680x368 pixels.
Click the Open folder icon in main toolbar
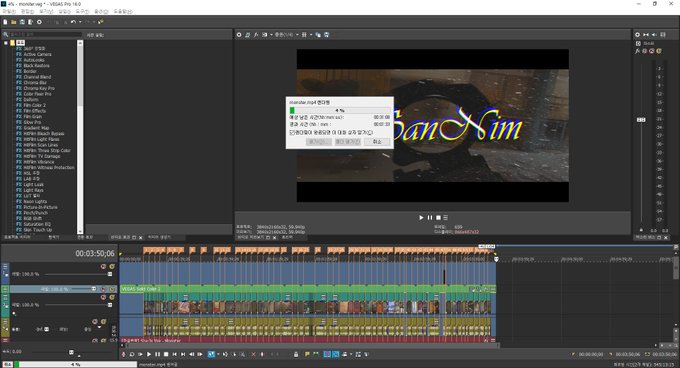click(13, 22)
